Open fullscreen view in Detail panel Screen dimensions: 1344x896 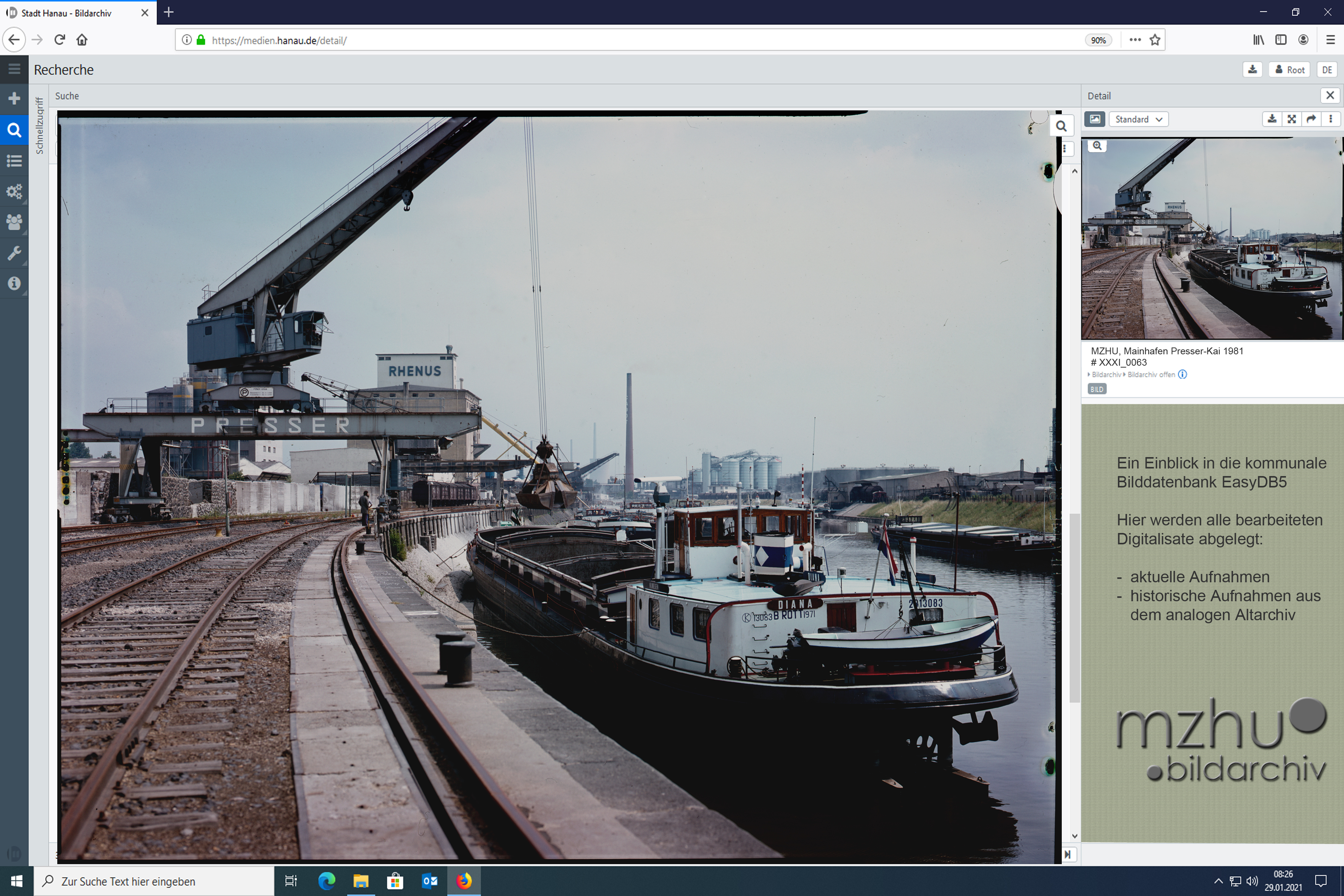click(1291, 119)
